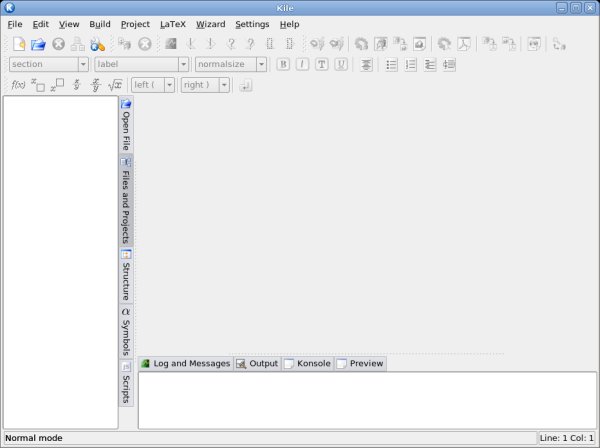Toggle bold text formatting
600x448 pixels.
pos(283,64)
